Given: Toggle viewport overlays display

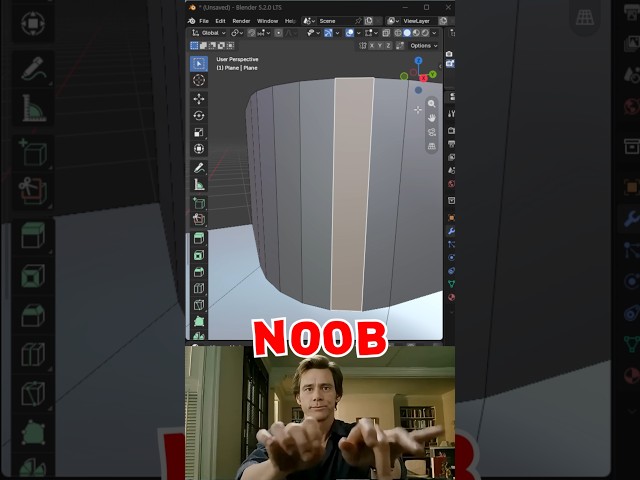Looking at the screenshot, I should point(349,33).
